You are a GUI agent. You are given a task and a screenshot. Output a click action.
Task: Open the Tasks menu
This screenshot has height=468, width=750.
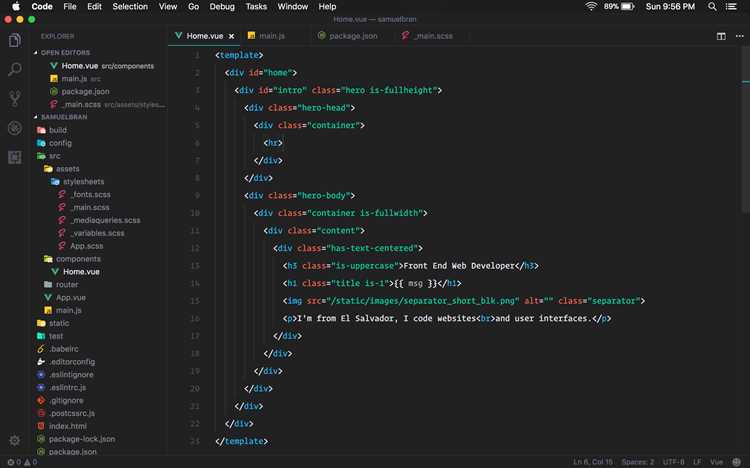click(x=256, y=7)
